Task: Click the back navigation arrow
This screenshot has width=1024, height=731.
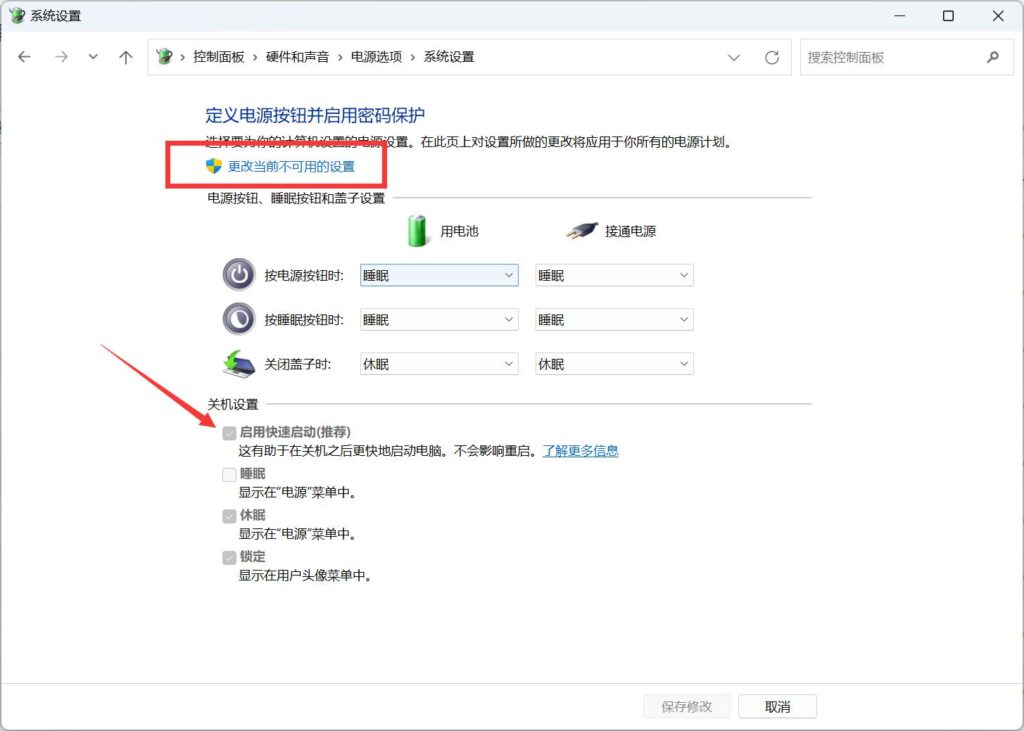Action: (25, 57)
